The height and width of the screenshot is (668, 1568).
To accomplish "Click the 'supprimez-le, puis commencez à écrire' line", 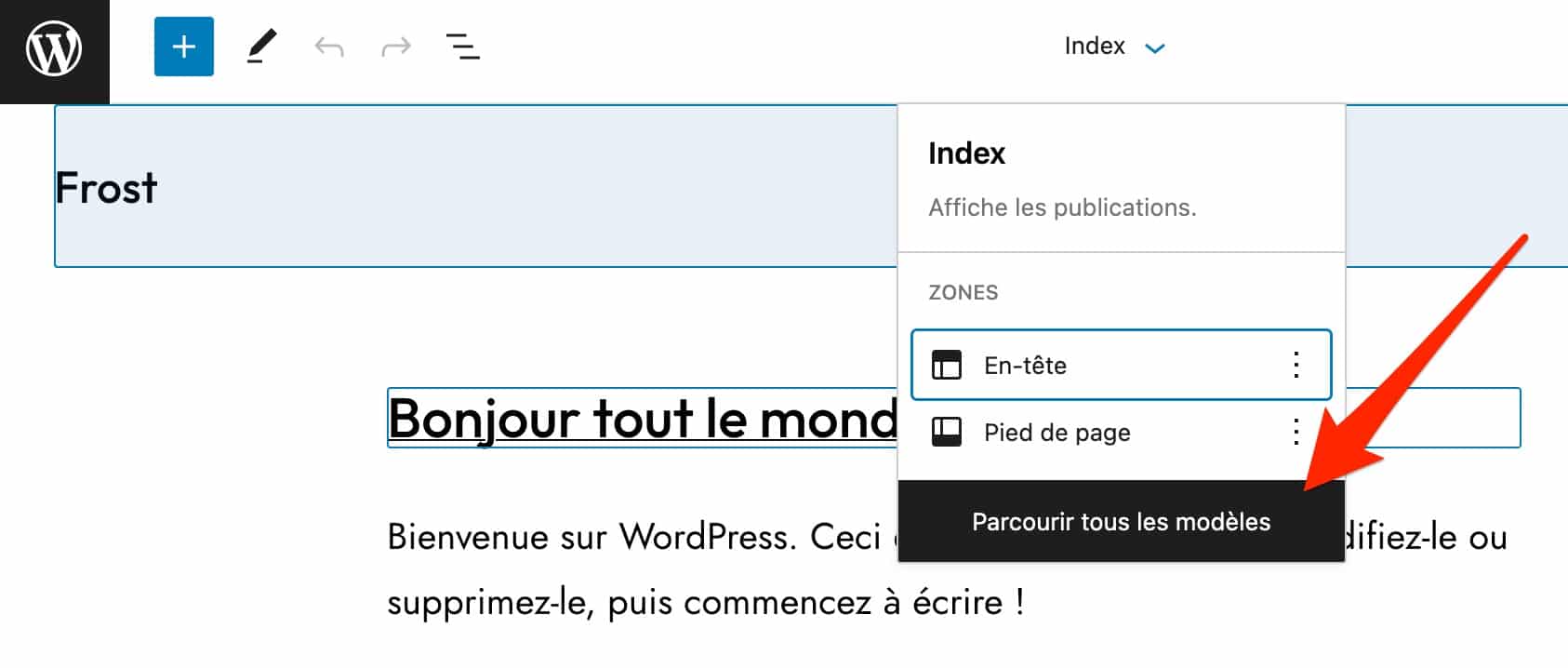I will (706, 602).
